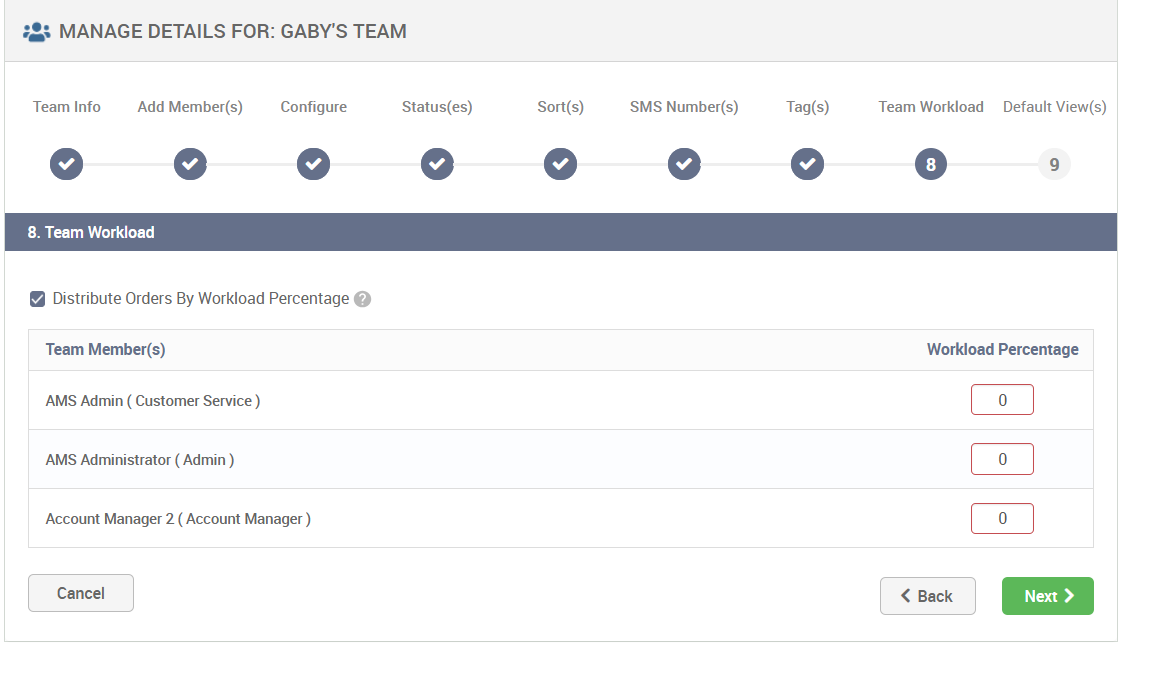
Task: Switch to the Default View(s) step
Action: pyautogui.click(x=1054, y=106)
